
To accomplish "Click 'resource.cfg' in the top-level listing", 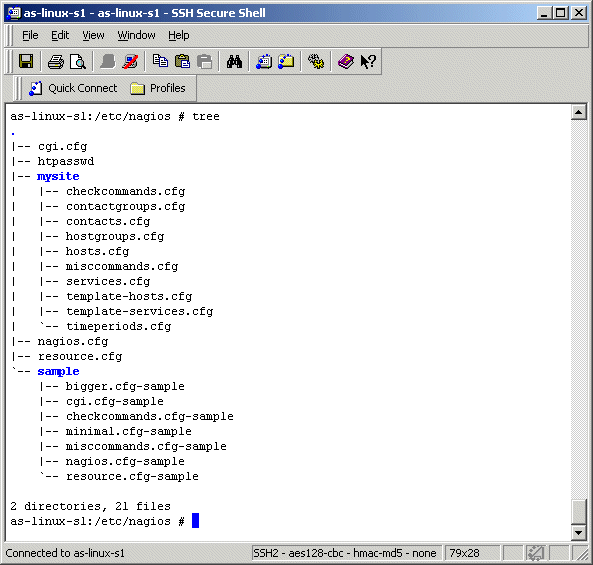I will 80,357.
